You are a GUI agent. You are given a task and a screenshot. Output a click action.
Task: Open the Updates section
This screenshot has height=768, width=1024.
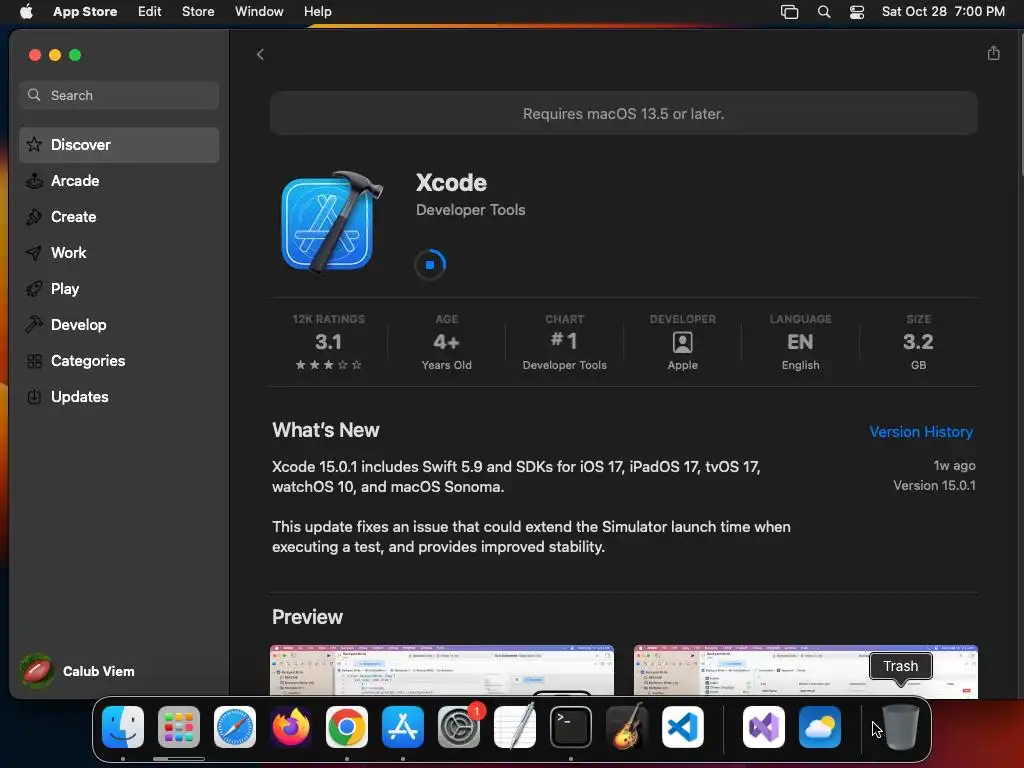coord(119,396)
